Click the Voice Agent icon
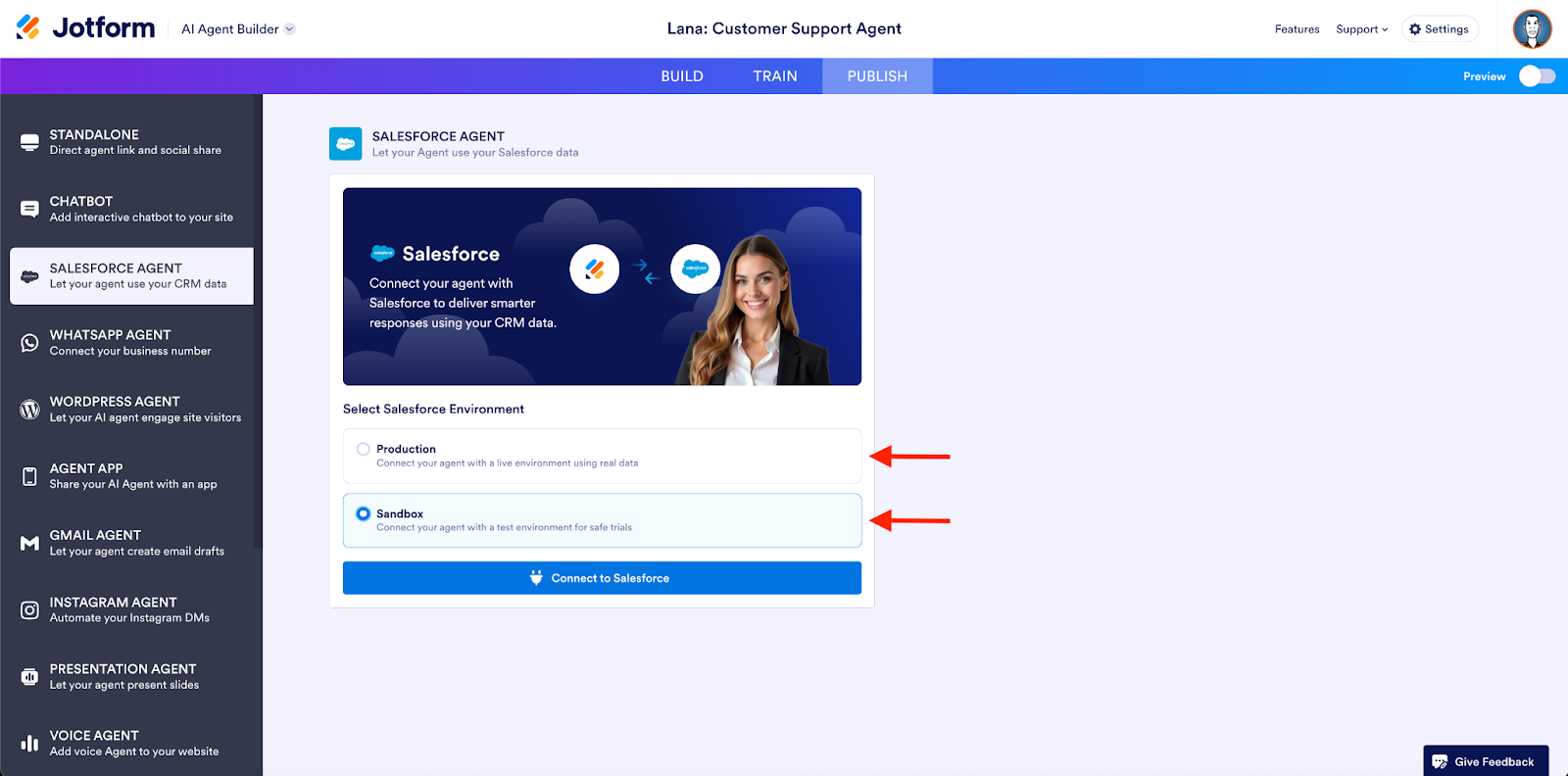The height and width of the screenshot is (776, 1568). coord(29,744)
